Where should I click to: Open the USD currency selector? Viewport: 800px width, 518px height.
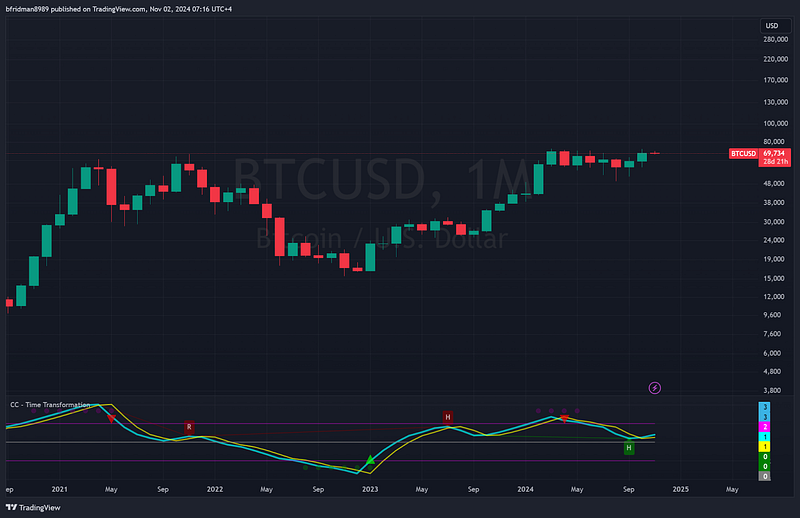tap(775, 26)
